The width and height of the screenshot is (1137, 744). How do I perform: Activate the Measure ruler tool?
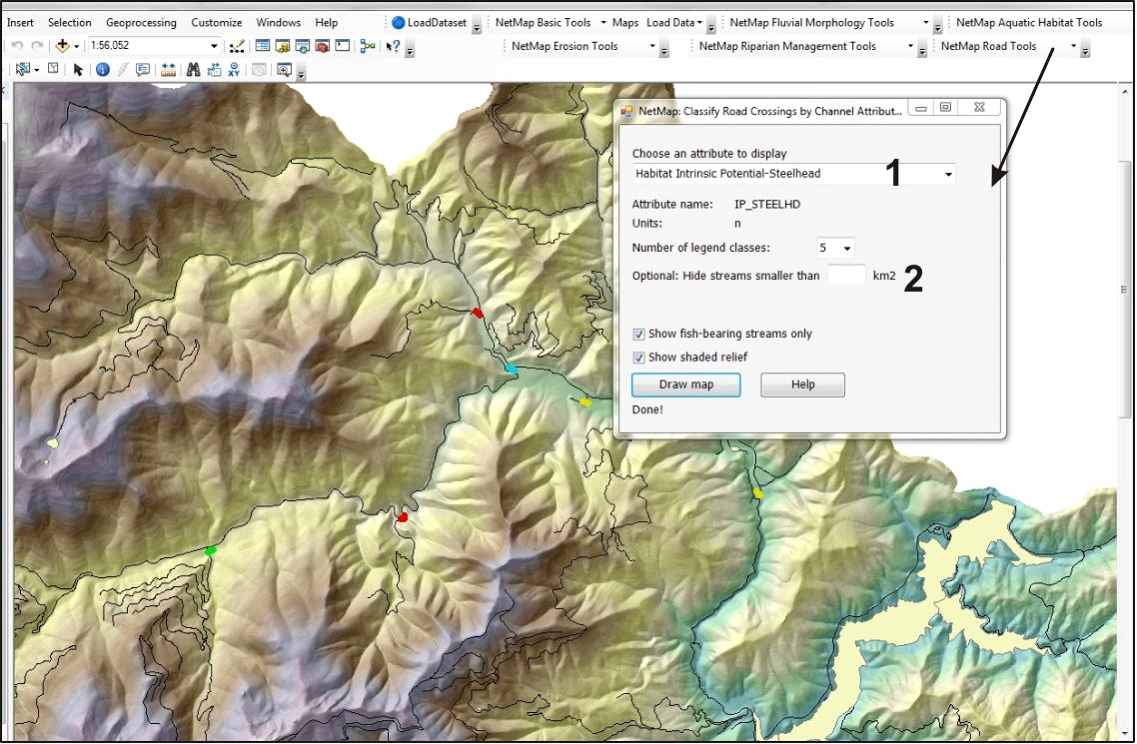coord(168,70)
